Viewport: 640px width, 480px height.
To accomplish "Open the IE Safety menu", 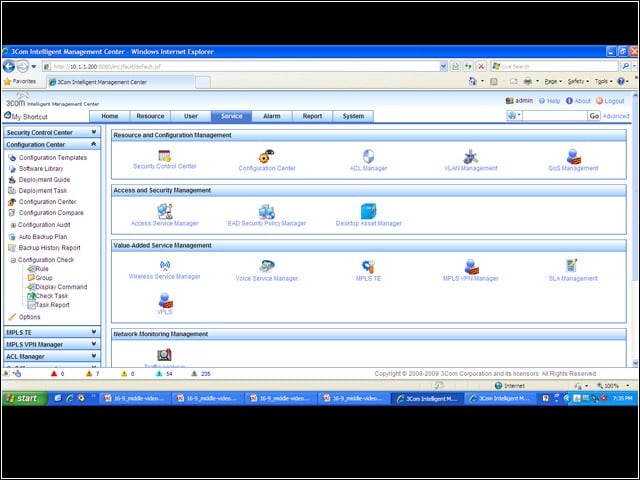I will [x=578, y=81].
